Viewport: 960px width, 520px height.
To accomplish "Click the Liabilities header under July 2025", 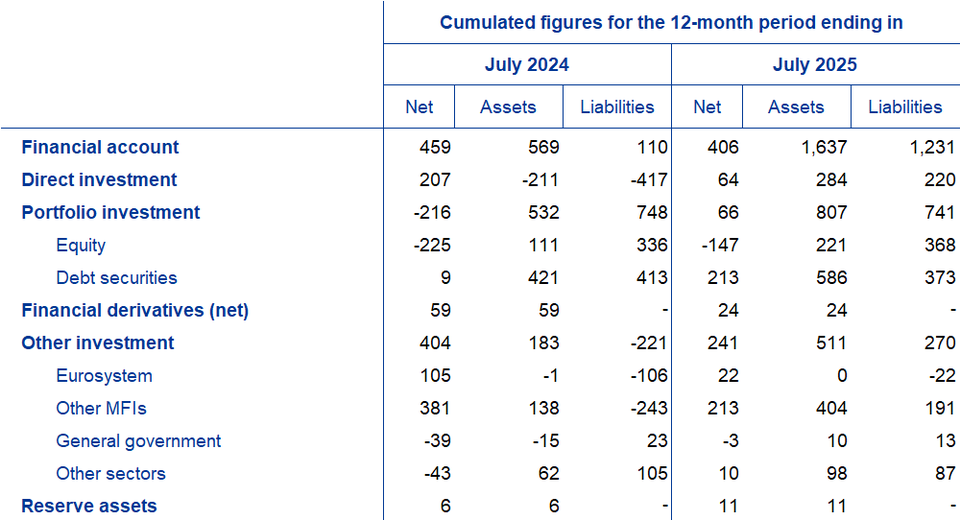I will [x=905, y=107].
